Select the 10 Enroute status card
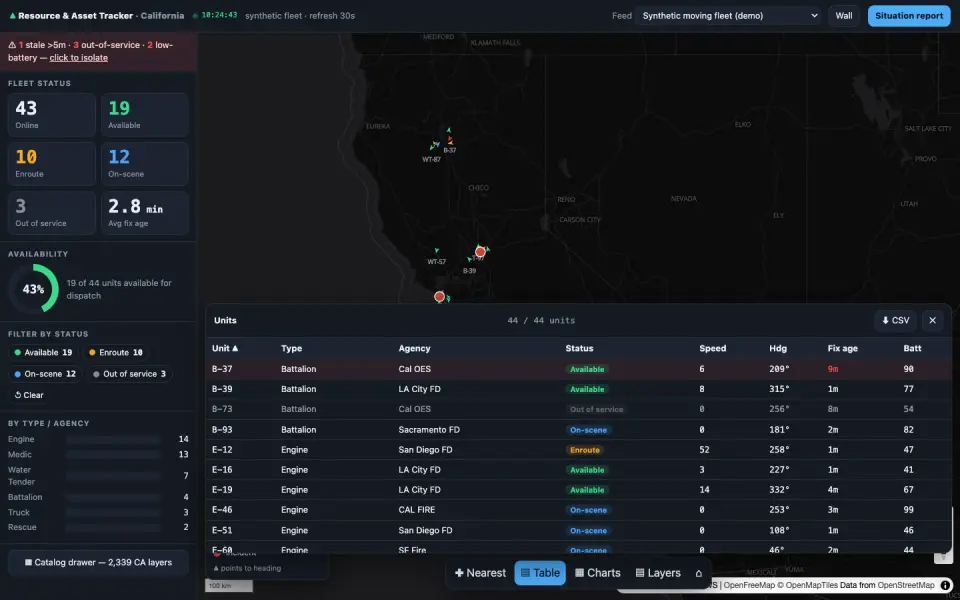 52,164
